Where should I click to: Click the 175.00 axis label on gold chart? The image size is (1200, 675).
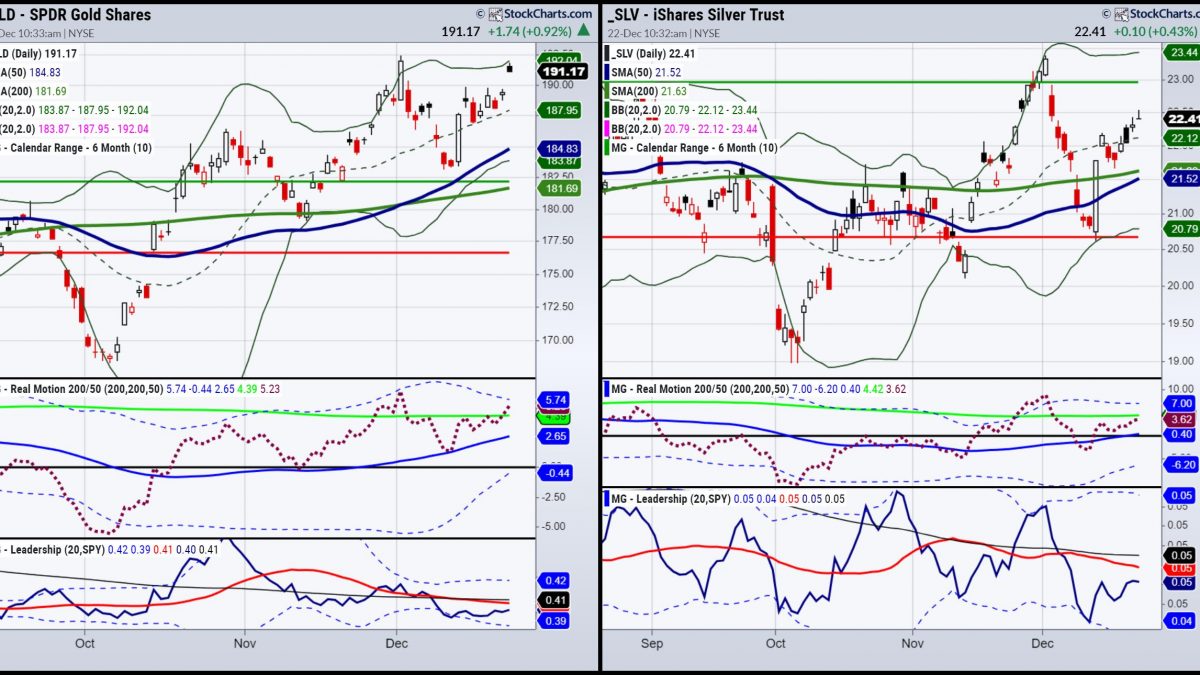(x=560, y=274)
